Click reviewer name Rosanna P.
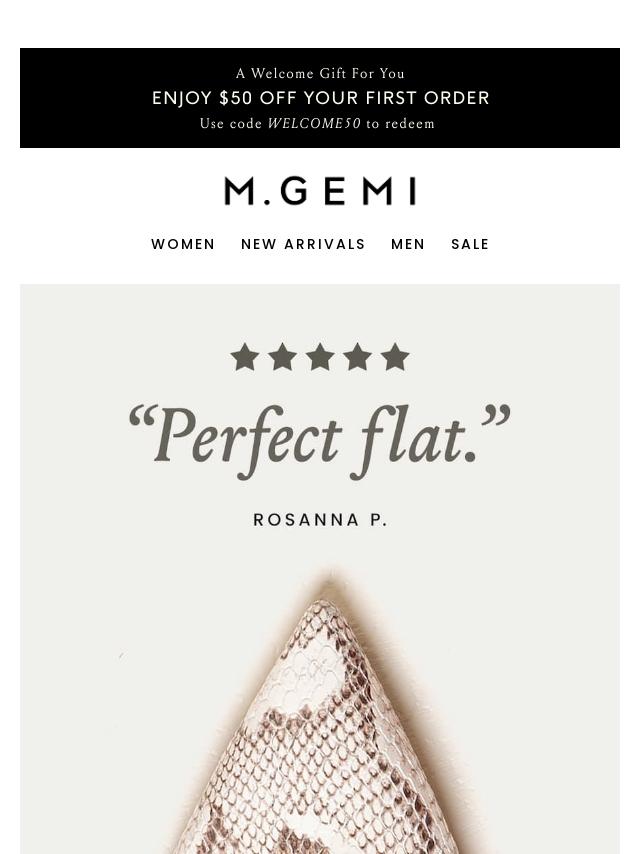Image resolution: width=640 pixels, height=854 pixels. [320, 520]
